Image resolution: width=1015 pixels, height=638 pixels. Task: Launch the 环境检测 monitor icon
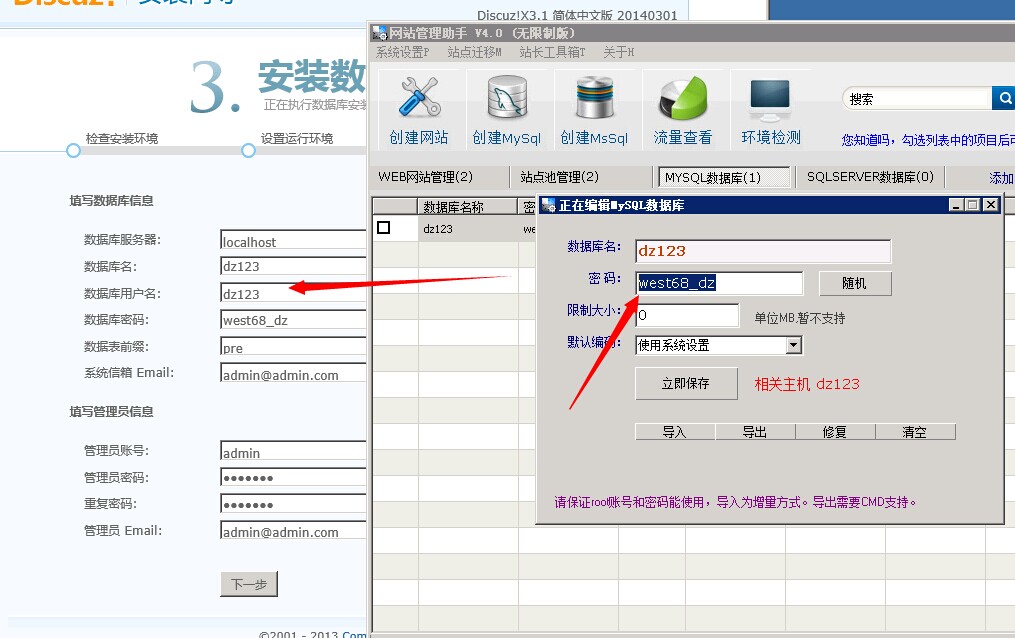coord(770,100)
